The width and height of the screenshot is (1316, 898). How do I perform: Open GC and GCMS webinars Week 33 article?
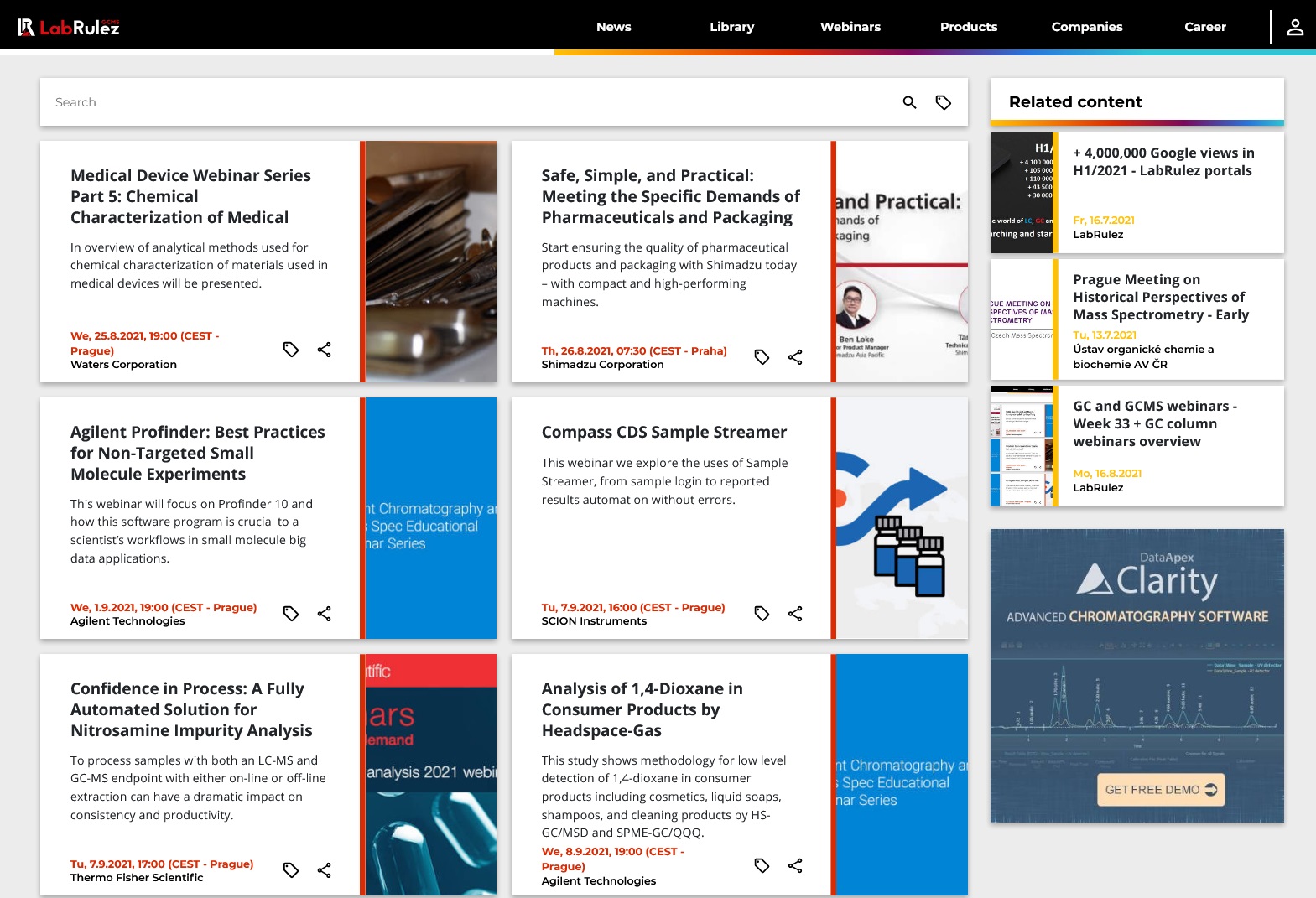(1155, 423)
